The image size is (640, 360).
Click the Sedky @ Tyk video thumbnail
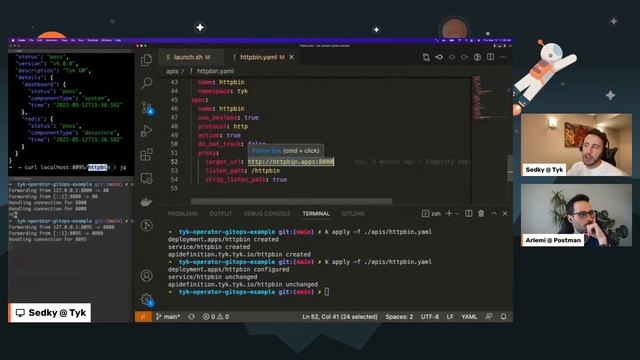(576, 145)
